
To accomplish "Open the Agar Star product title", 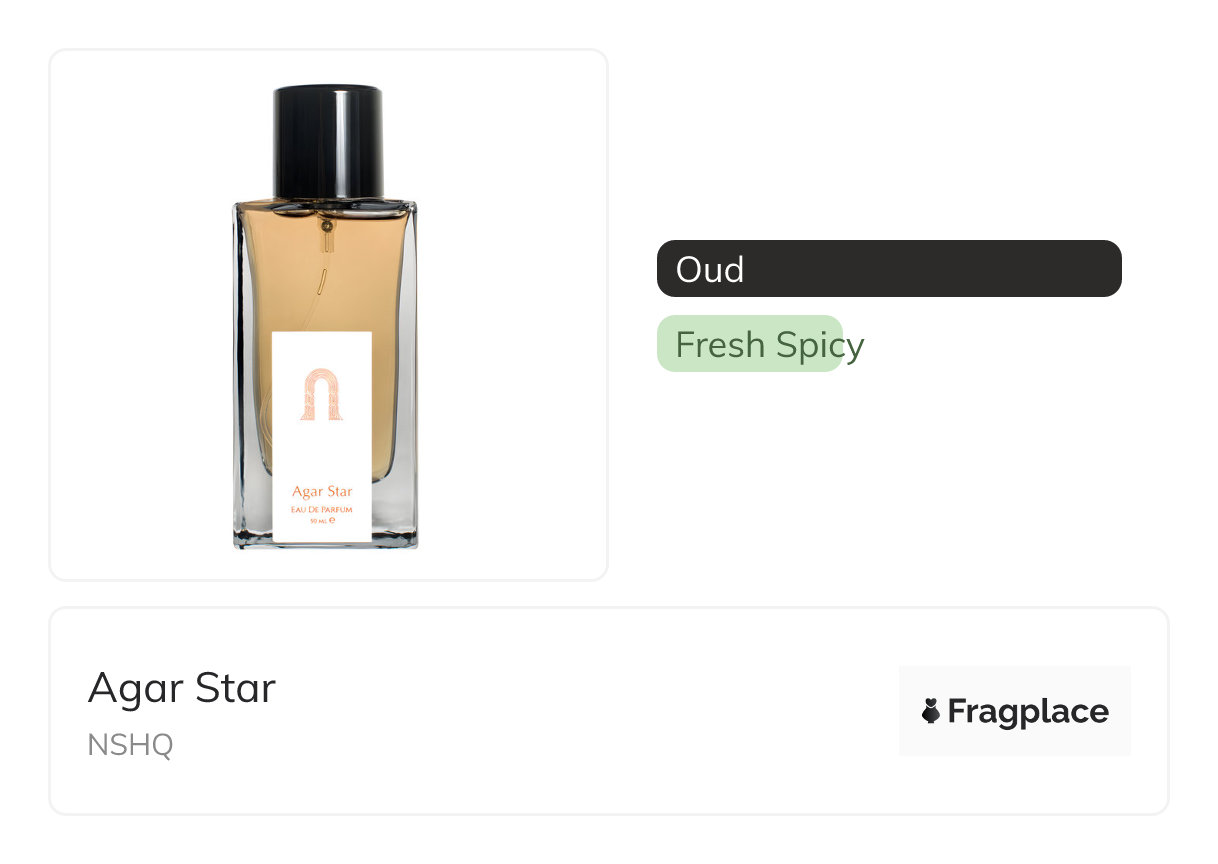I will pos(181,688).
